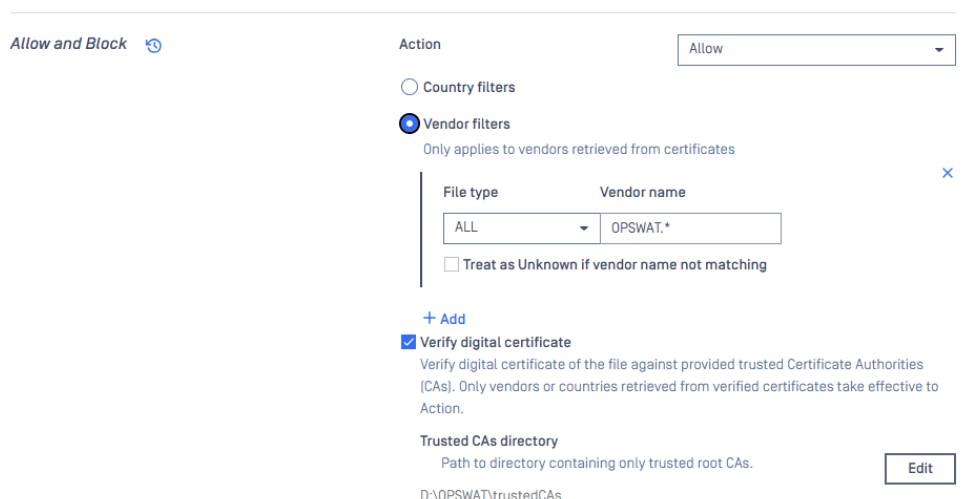
Task: Click the reset history icon beside Allow and Block
Action: pos(154,46)
